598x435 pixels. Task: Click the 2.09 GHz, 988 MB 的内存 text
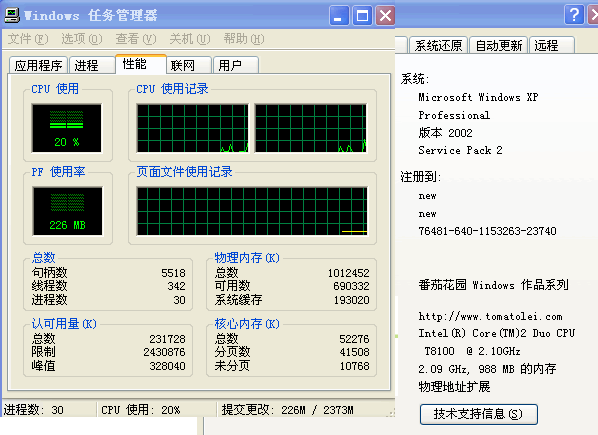(487, 369)
